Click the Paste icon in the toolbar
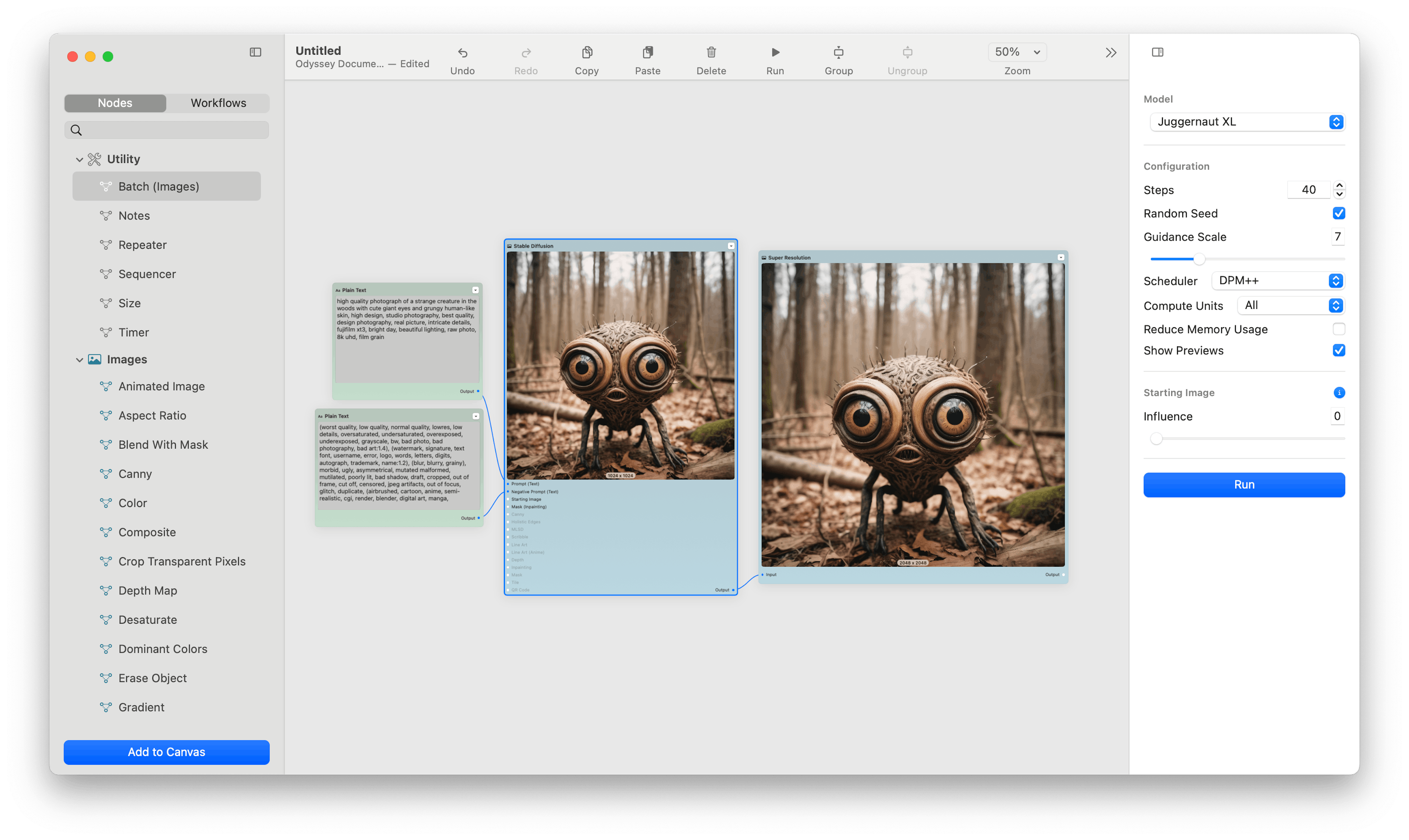Screen dimensions: 1409x840 coord(648,52)
